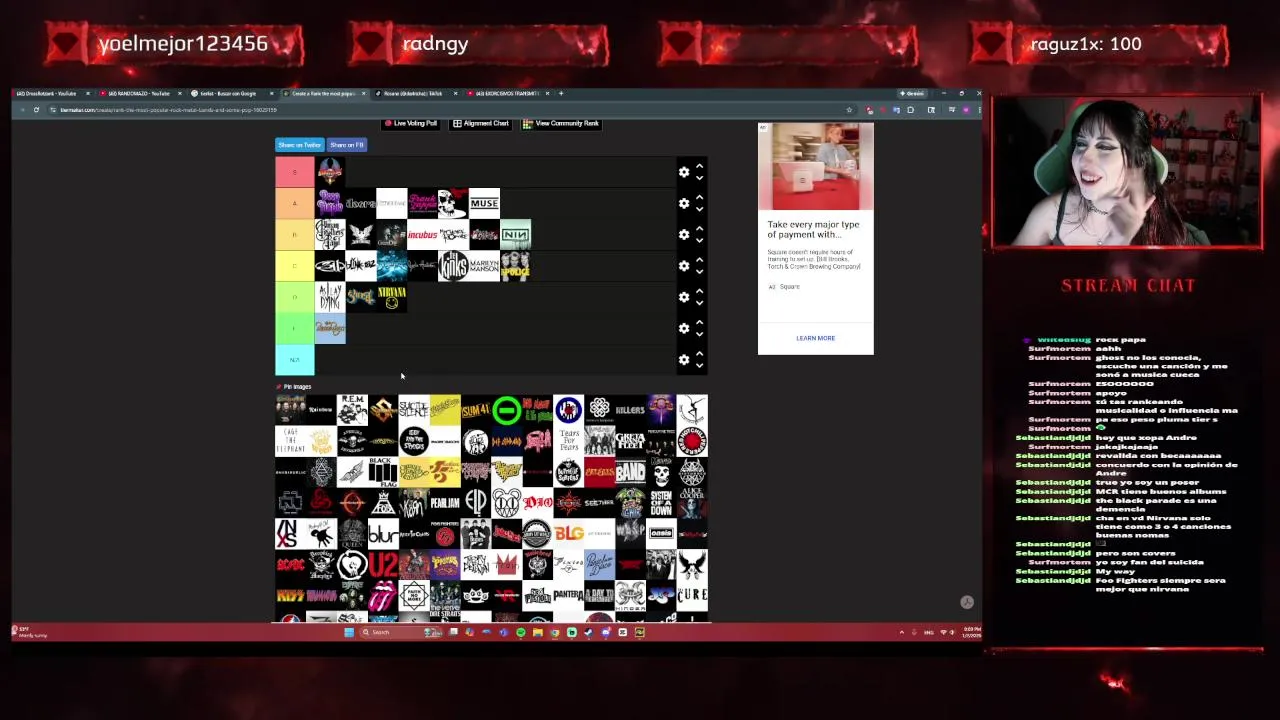Open a new browser tab with plus
This screenshot has height=720, width=1280.
(x=561, y=94)
